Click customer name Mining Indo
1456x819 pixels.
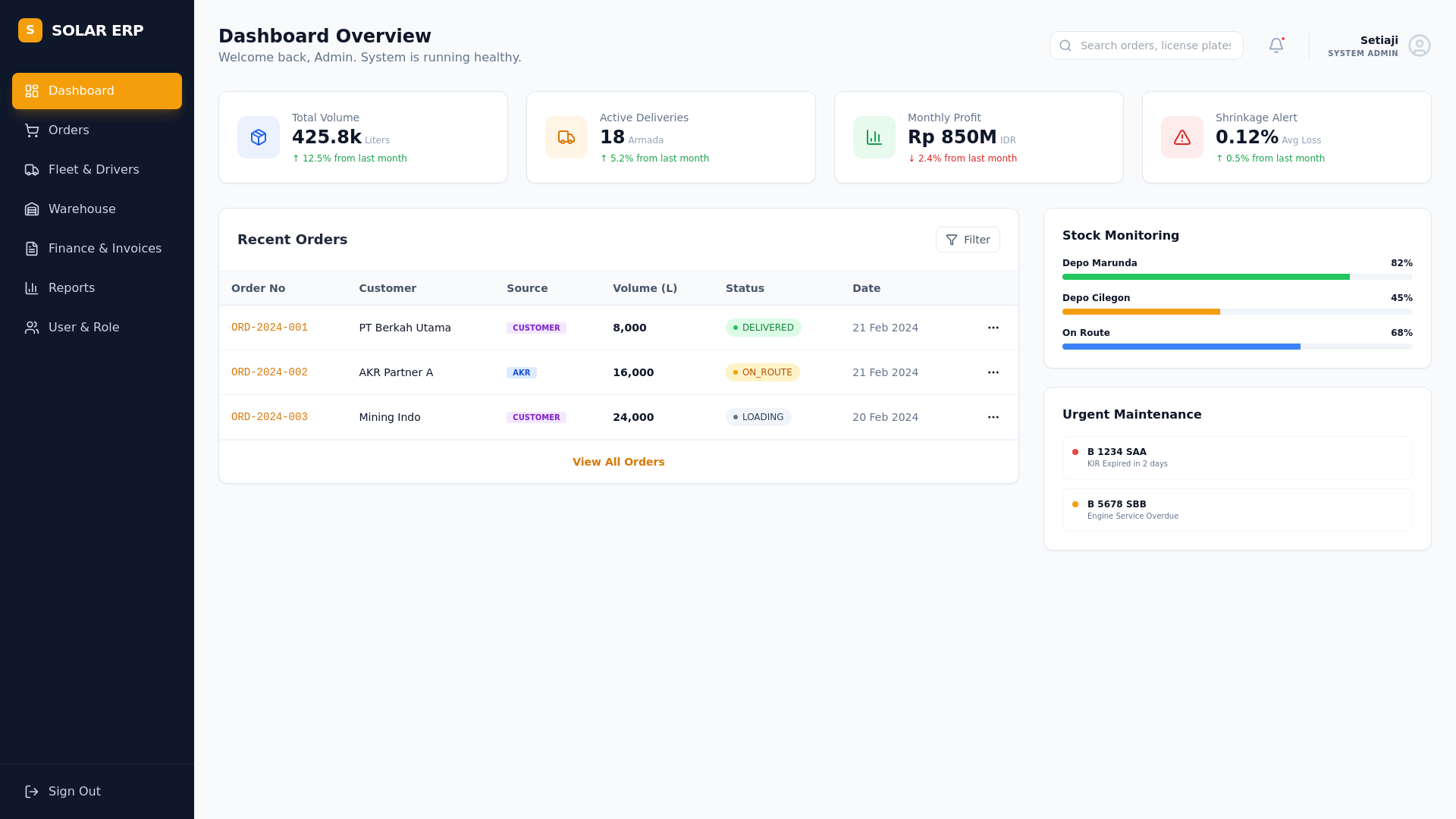[390, 417]
